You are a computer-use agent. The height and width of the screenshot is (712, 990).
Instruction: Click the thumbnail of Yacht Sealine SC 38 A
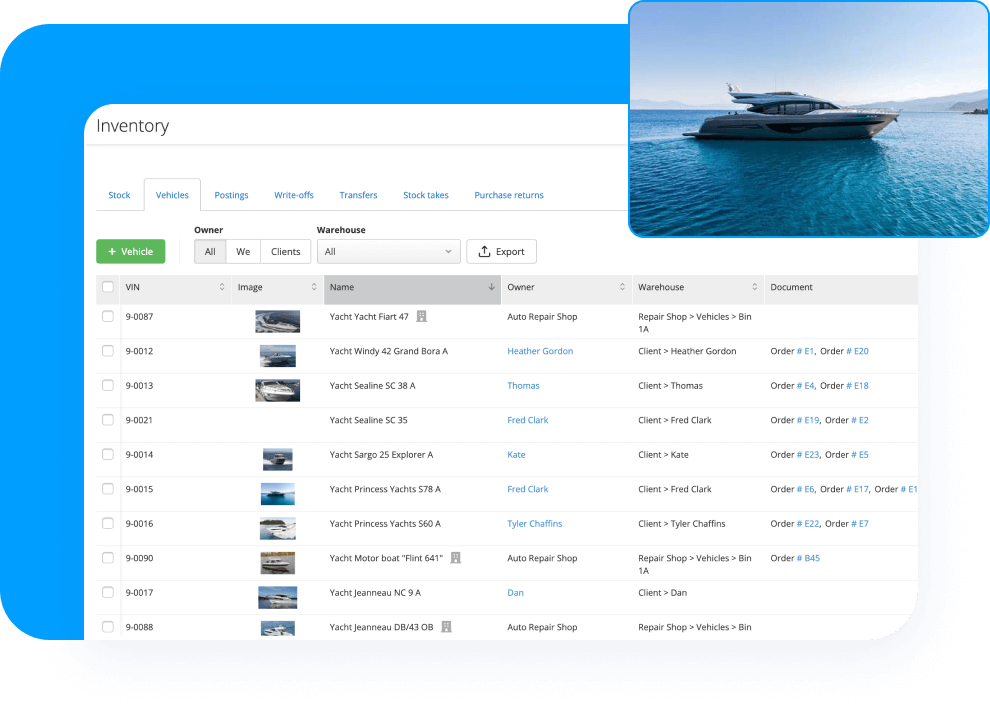277,389
